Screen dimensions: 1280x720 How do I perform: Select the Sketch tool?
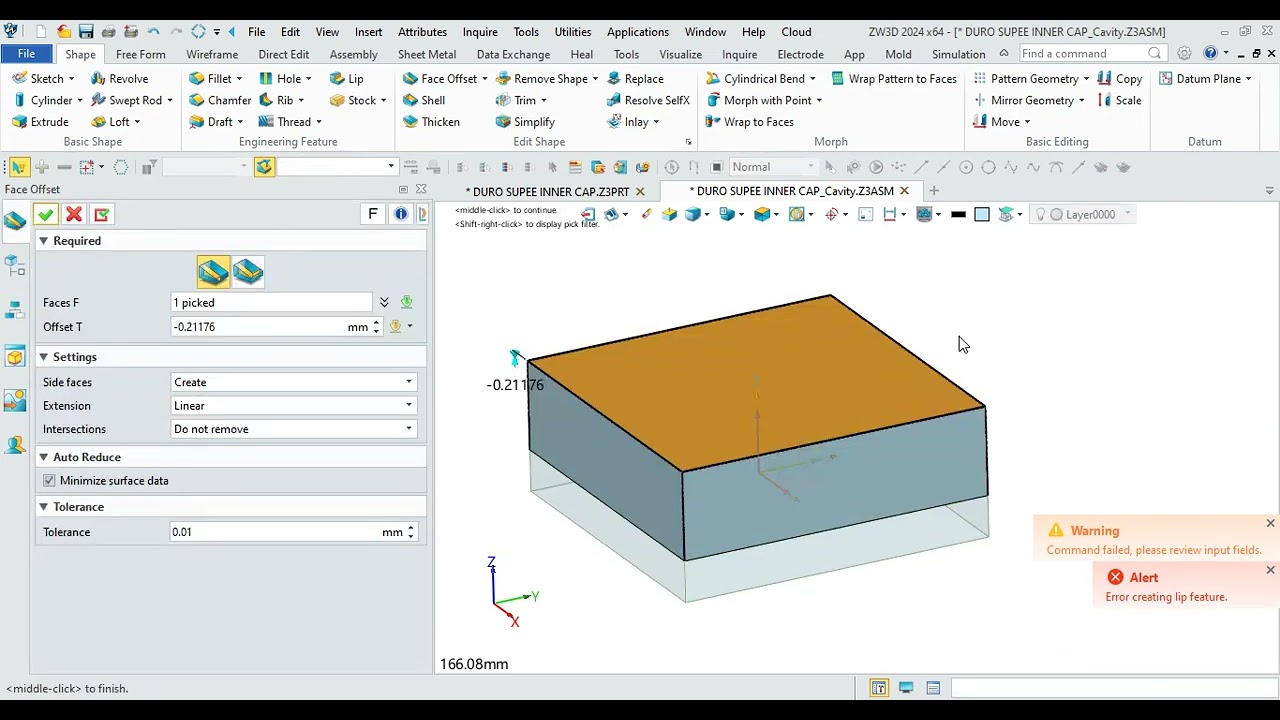[38, 78]
